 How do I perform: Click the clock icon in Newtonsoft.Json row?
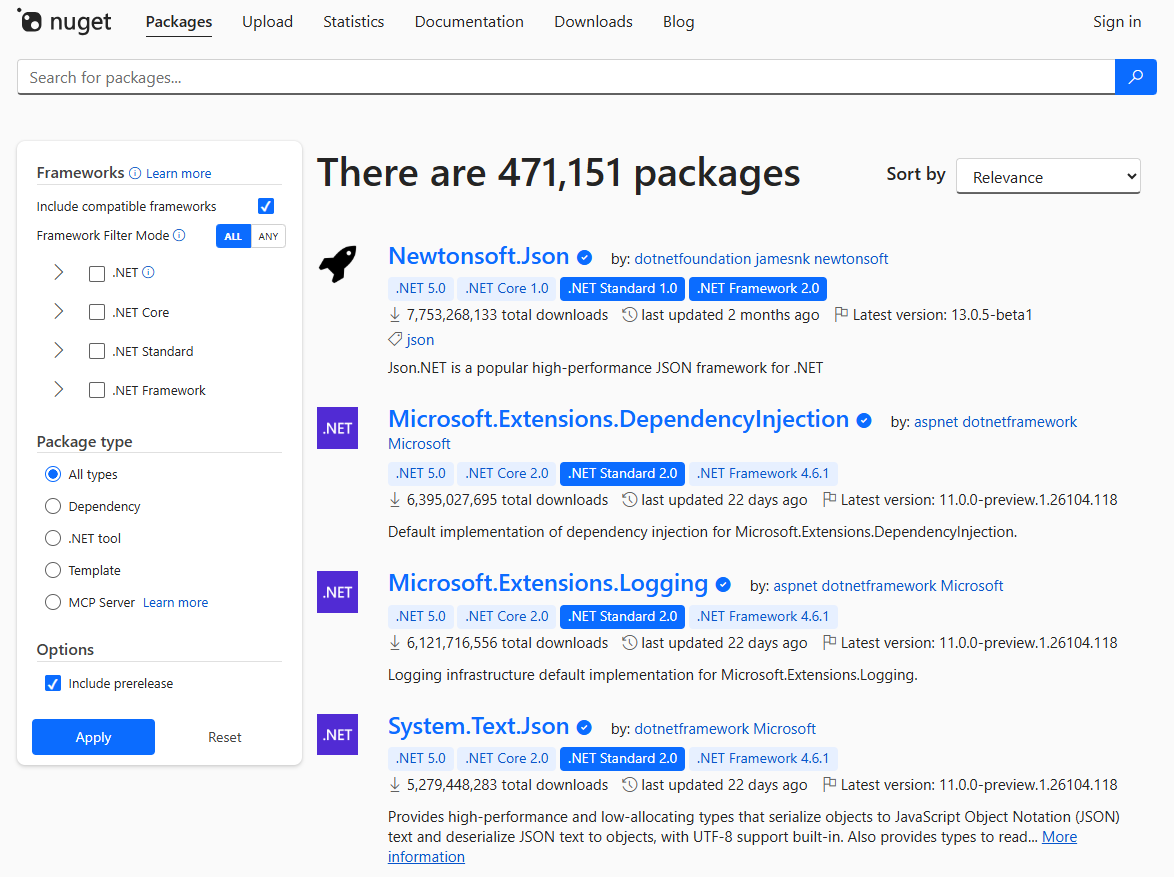click(630, 315)
